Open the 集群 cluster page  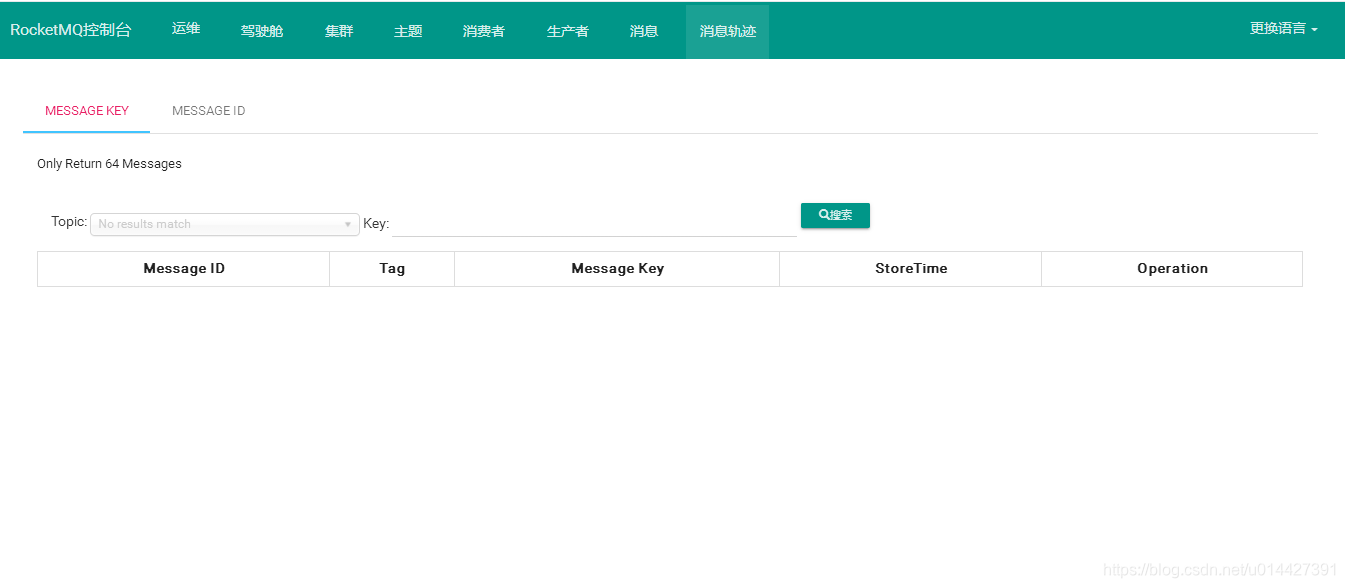coord(339,31)
